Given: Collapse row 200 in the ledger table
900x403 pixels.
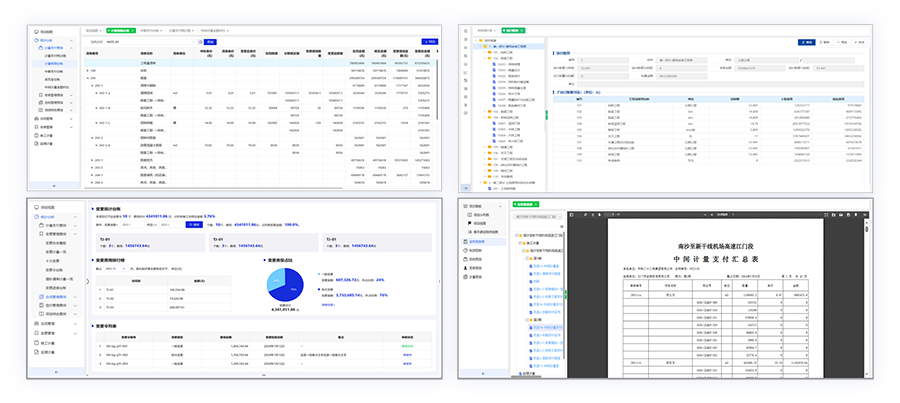Looking at the screenshot, I should point(88,78).
